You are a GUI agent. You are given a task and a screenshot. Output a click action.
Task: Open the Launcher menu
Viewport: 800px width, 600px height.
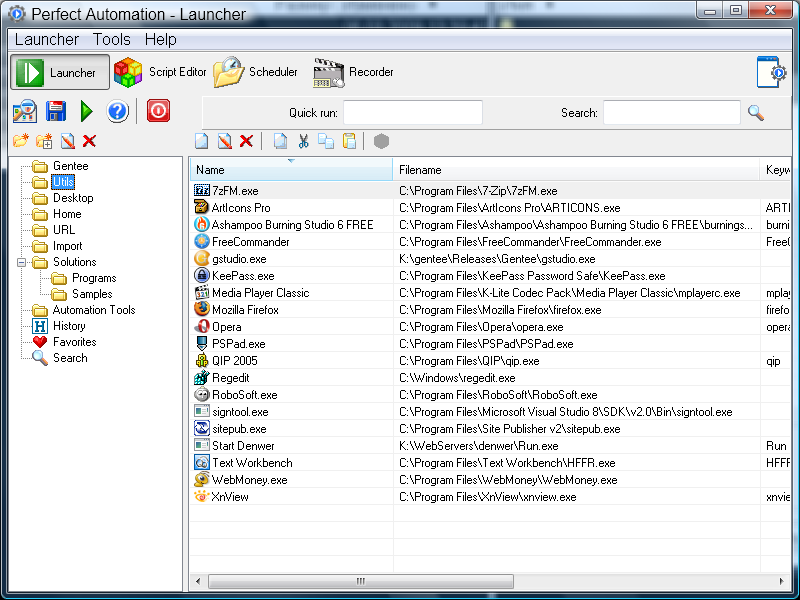47,39
